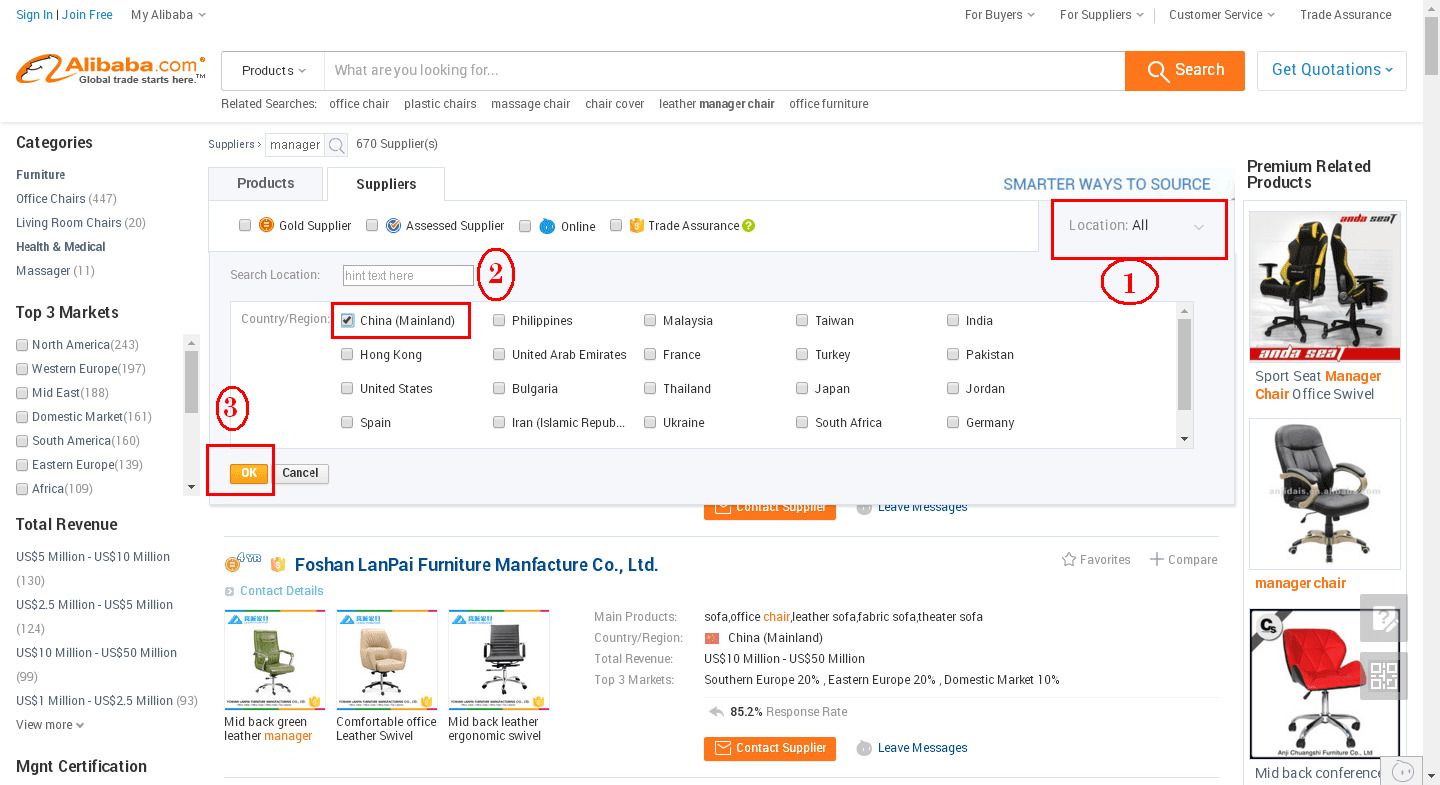The height and width of the screenshot is (785, 1440).
Task: Toggle the Gold Supplier checkbox
Action: coord(245,226)
